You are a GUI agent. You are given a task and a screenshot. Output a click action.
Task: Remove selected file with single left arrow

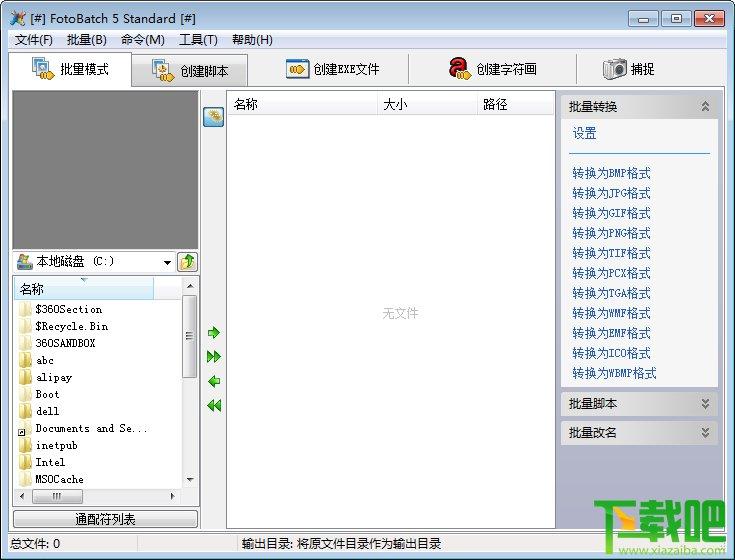coord(214,381)
